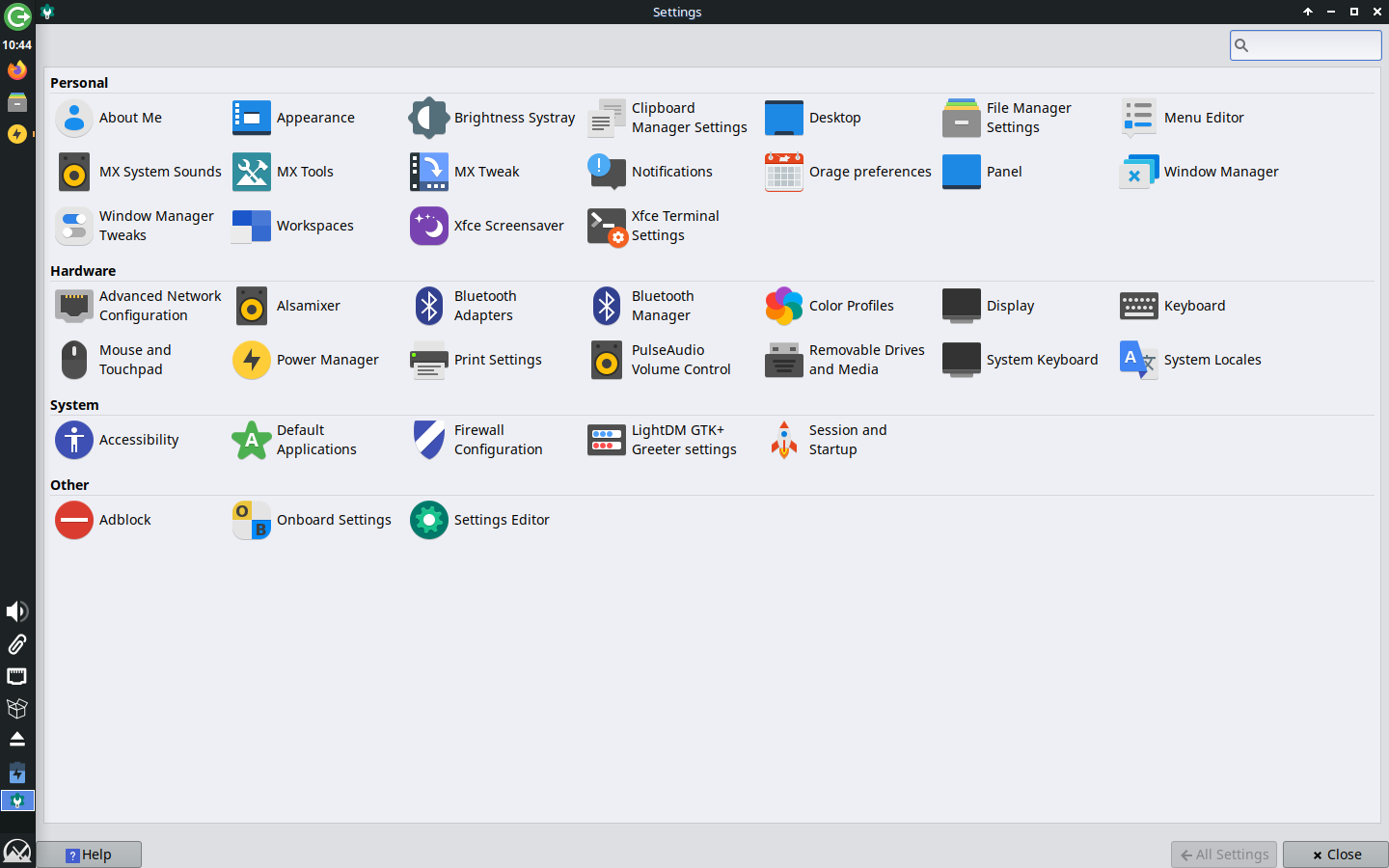1389x868 pixels.
Task: Open Brightness Systray
Action: point(493,118)
